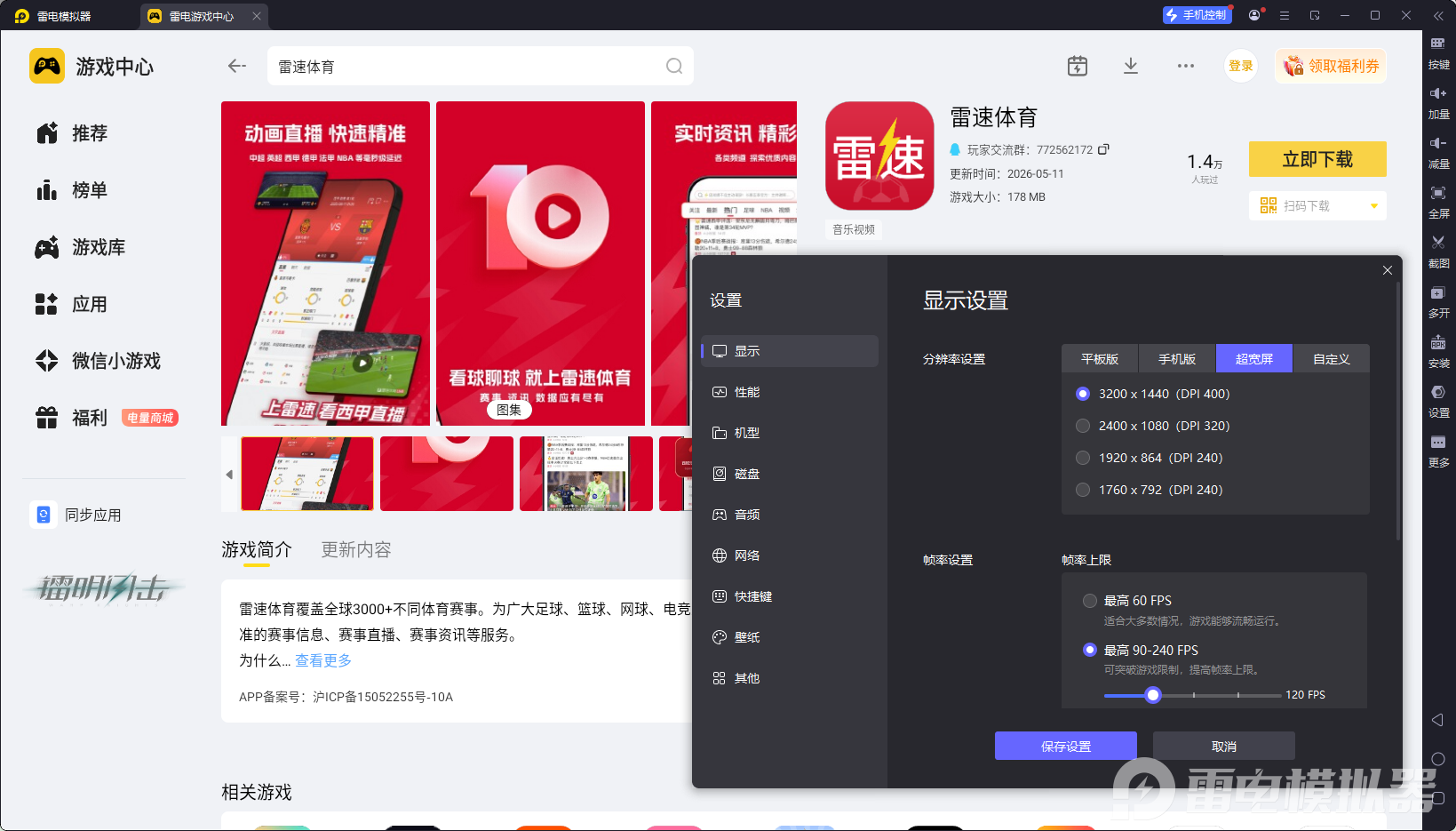Open the three-dots more options menu
Viewport: 1456px width, 831px height.
pos(1186,66)
